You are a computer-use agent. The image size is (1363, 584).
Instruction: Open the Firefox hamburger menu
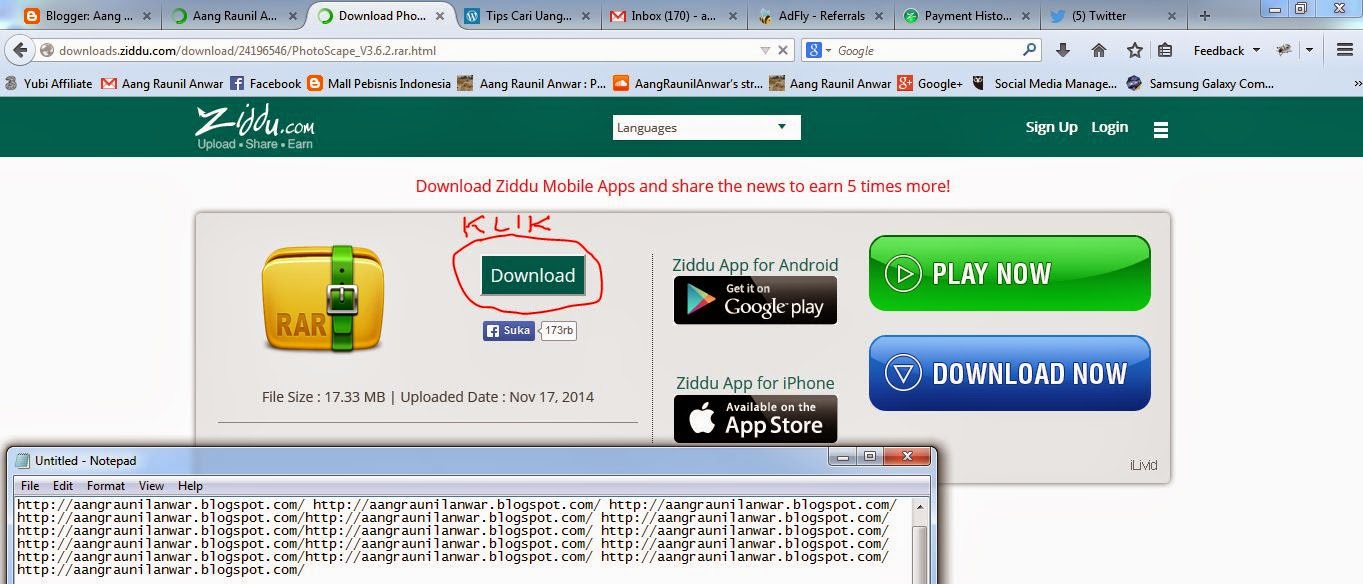pos(1345,50)
